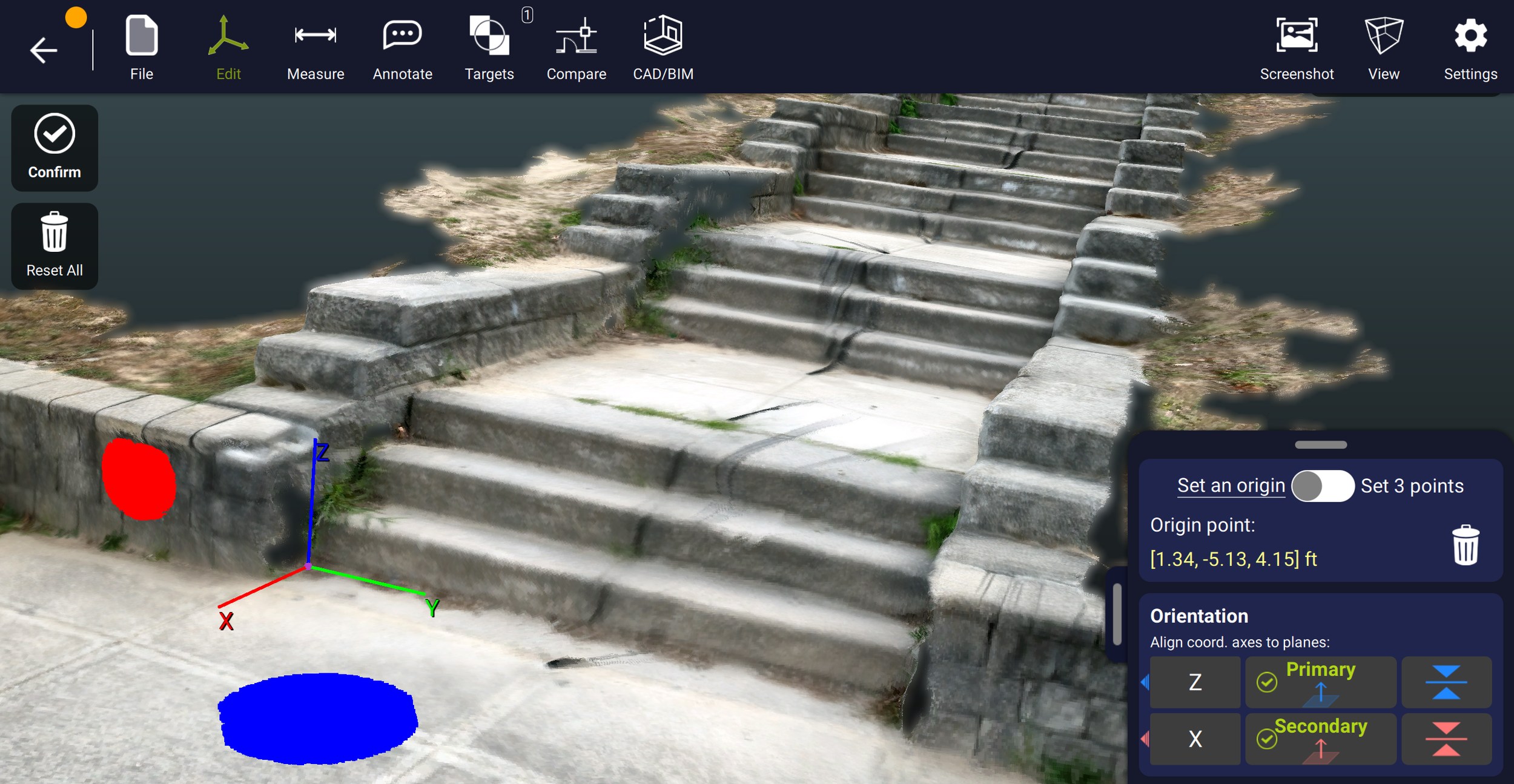The height and width of the screenshot is (784, 1514).
Task: Open the Annotate tool
Action: [402, 47]
